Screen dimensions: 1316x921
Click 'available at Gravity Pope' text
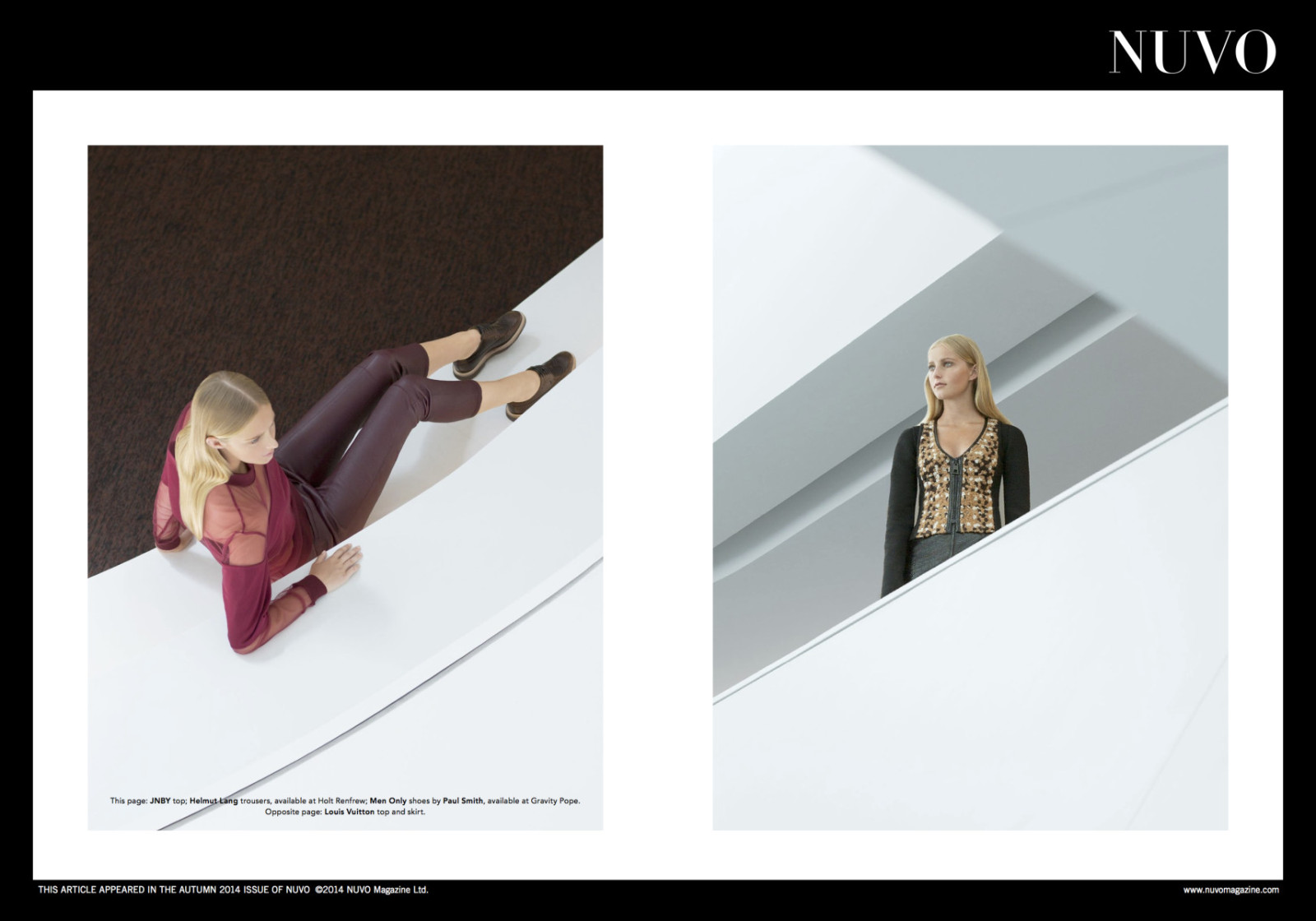(533, 801)
